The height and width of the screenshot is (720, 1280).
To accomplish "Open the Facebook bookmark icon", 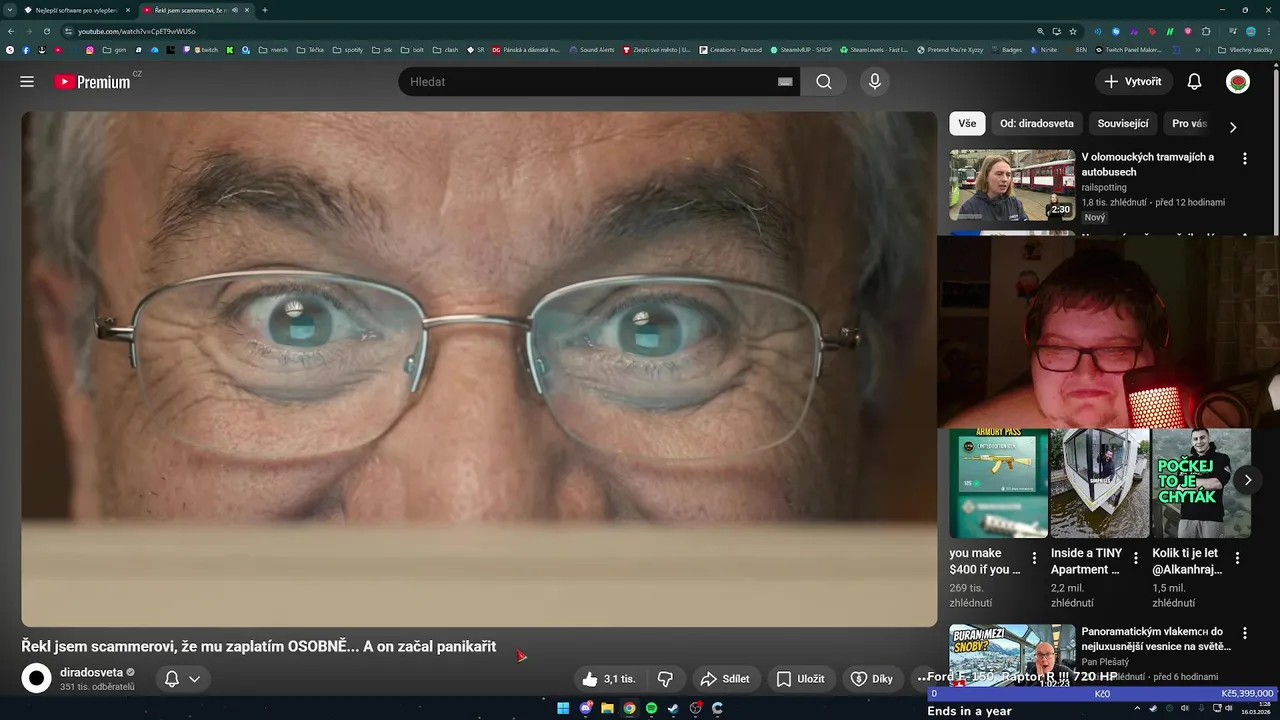I will coord(26,49).
